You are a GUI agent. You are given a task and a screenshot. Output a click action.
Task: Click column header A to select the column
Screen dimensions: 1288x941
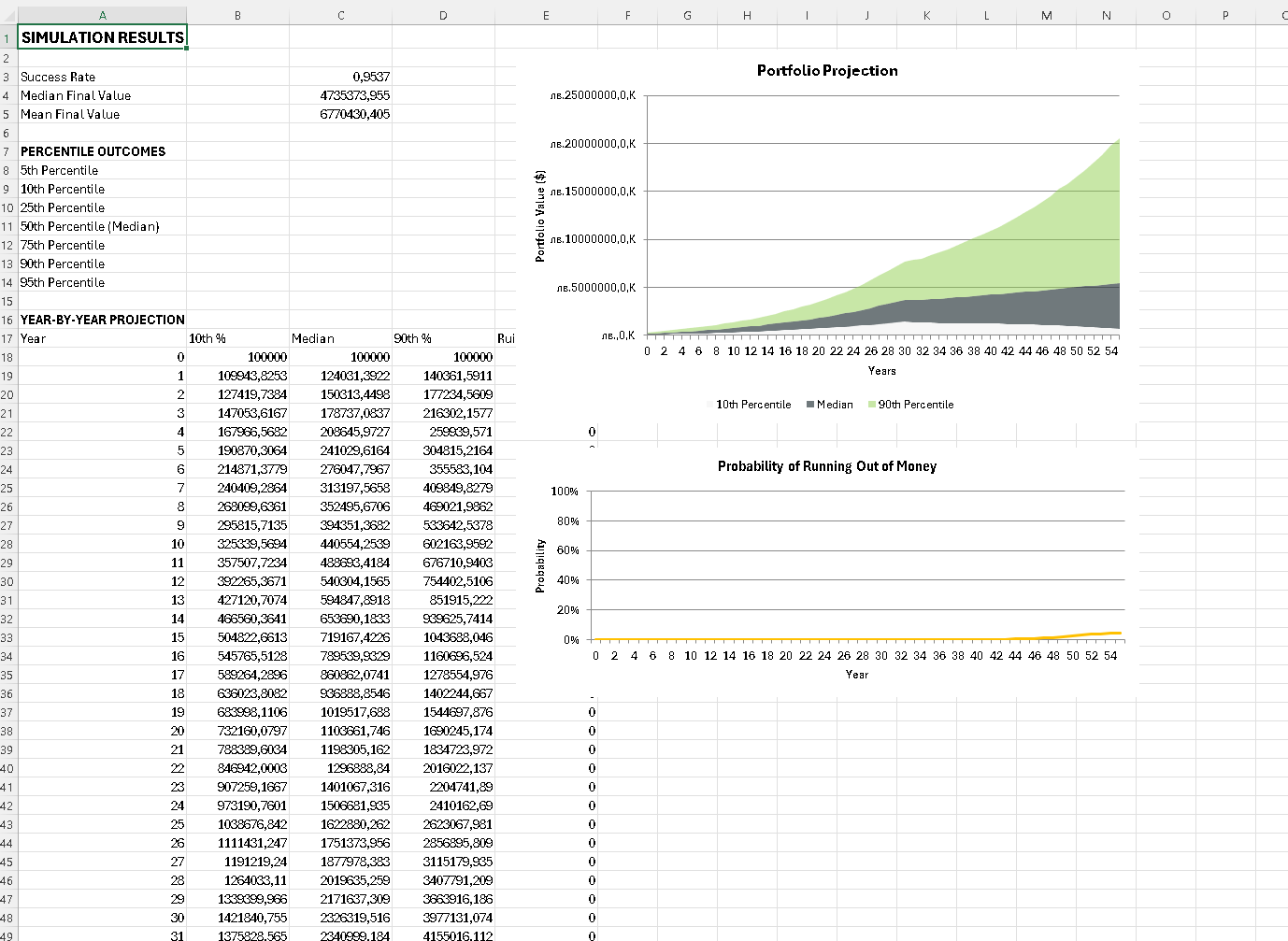coord(101,15)
